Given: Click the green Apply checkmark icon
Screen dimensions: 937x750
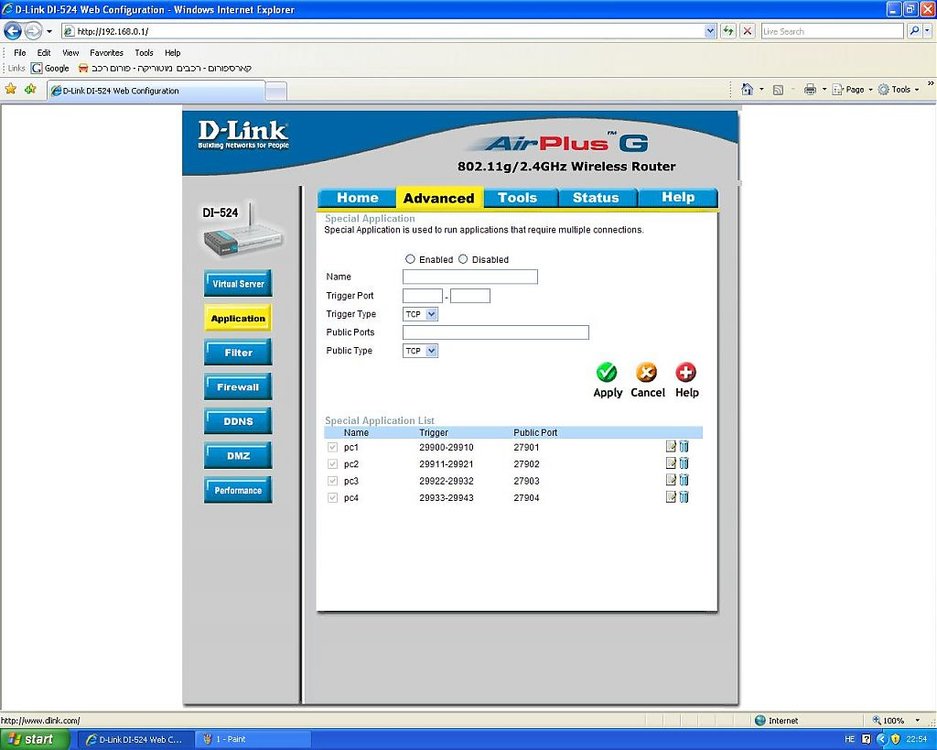Looking at the screenshot, I should 607,372.
